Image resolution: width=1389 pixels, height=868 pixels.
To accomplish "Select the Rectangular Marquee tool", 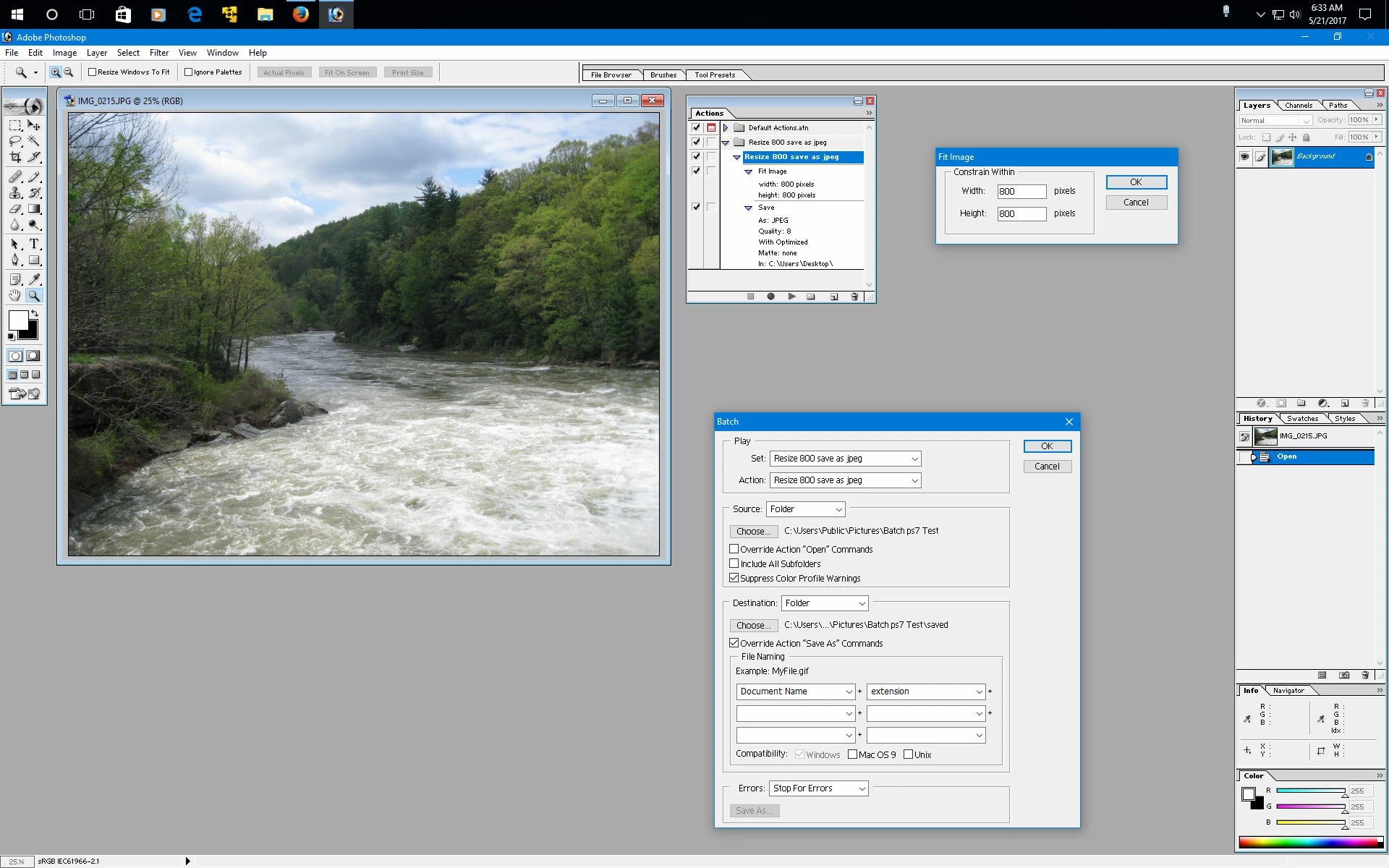I will point(15,125).
